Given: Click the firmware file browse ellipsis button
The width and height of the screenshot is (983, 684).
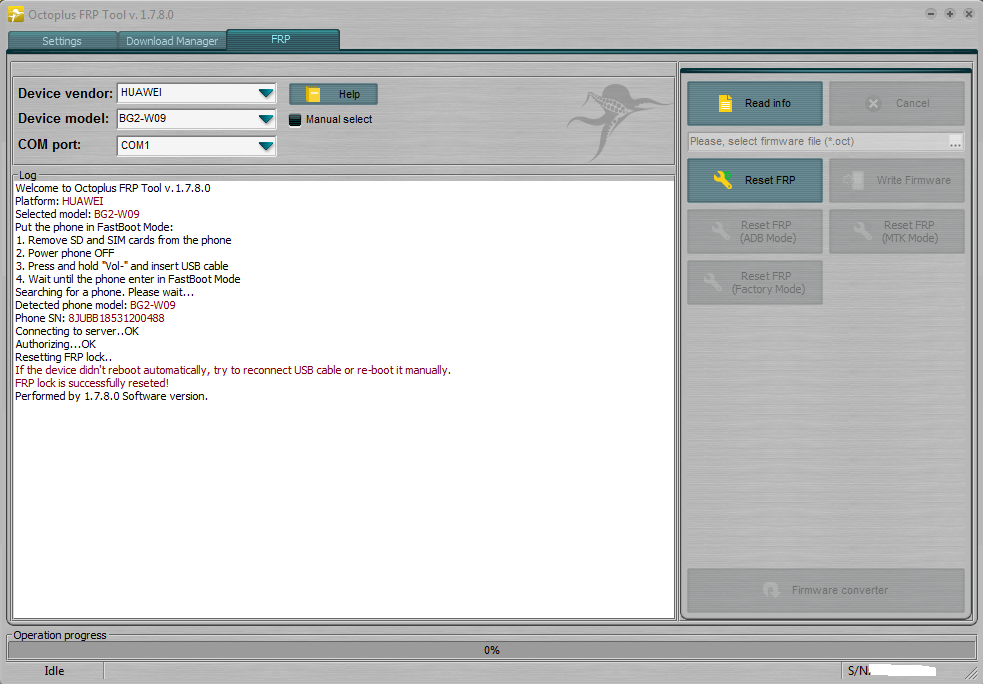Looking at the screenshot, I should (955, 142).
